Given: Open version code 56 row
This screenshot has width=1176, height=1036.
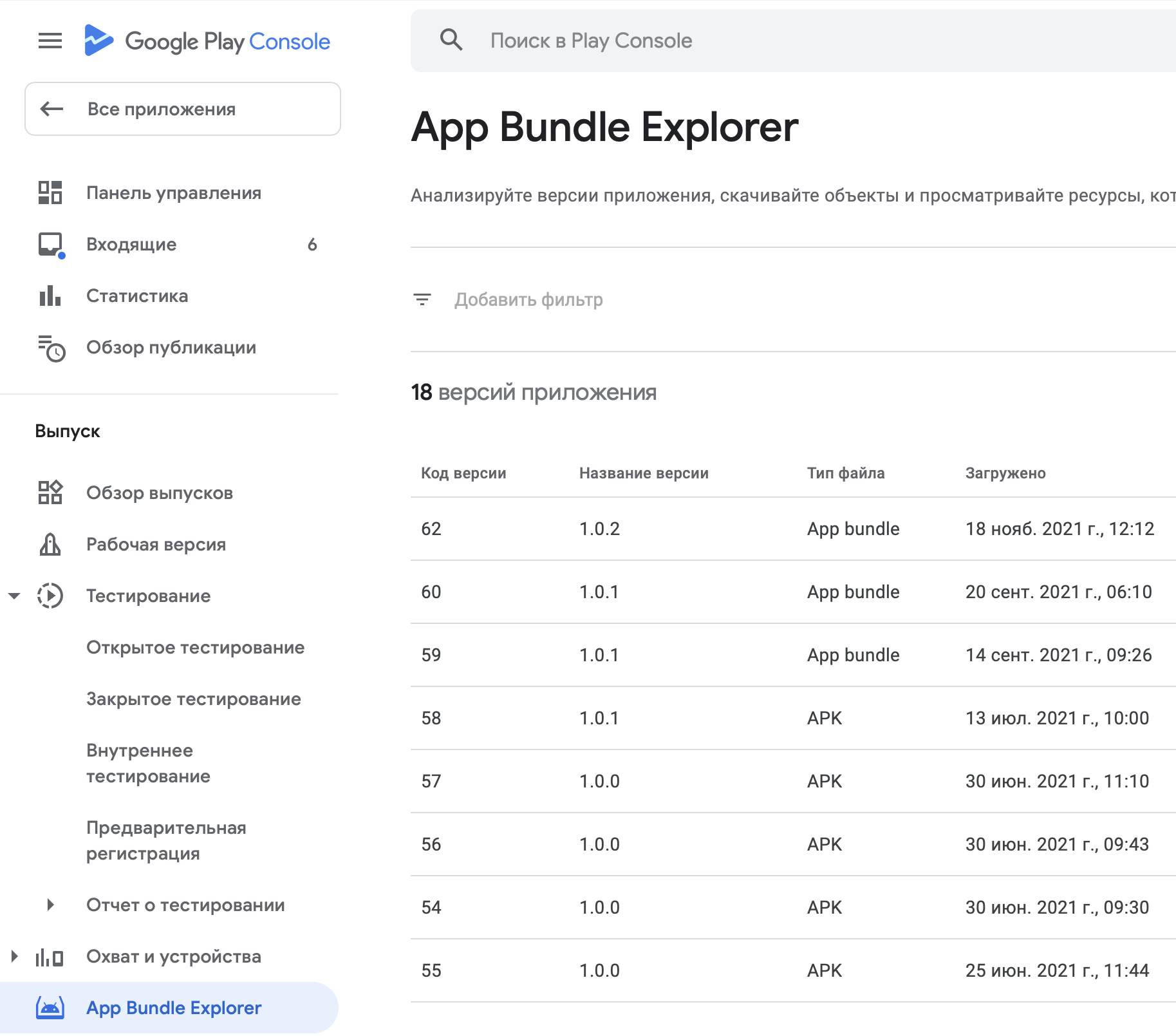Looking at the screenshot, I should 793,844.
